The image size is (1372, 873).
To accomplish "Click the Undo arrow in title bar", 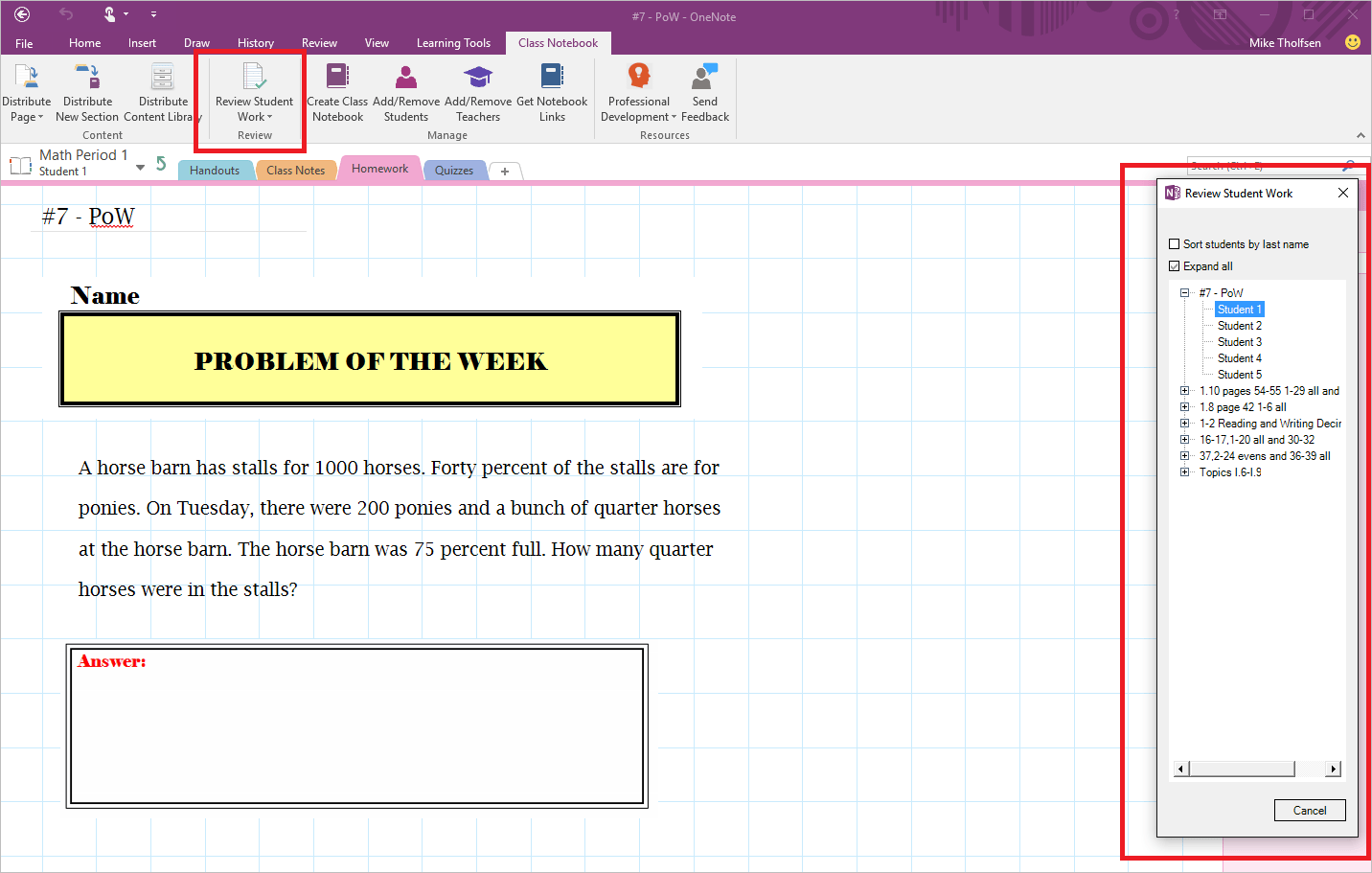I will [x=66, y=14].
